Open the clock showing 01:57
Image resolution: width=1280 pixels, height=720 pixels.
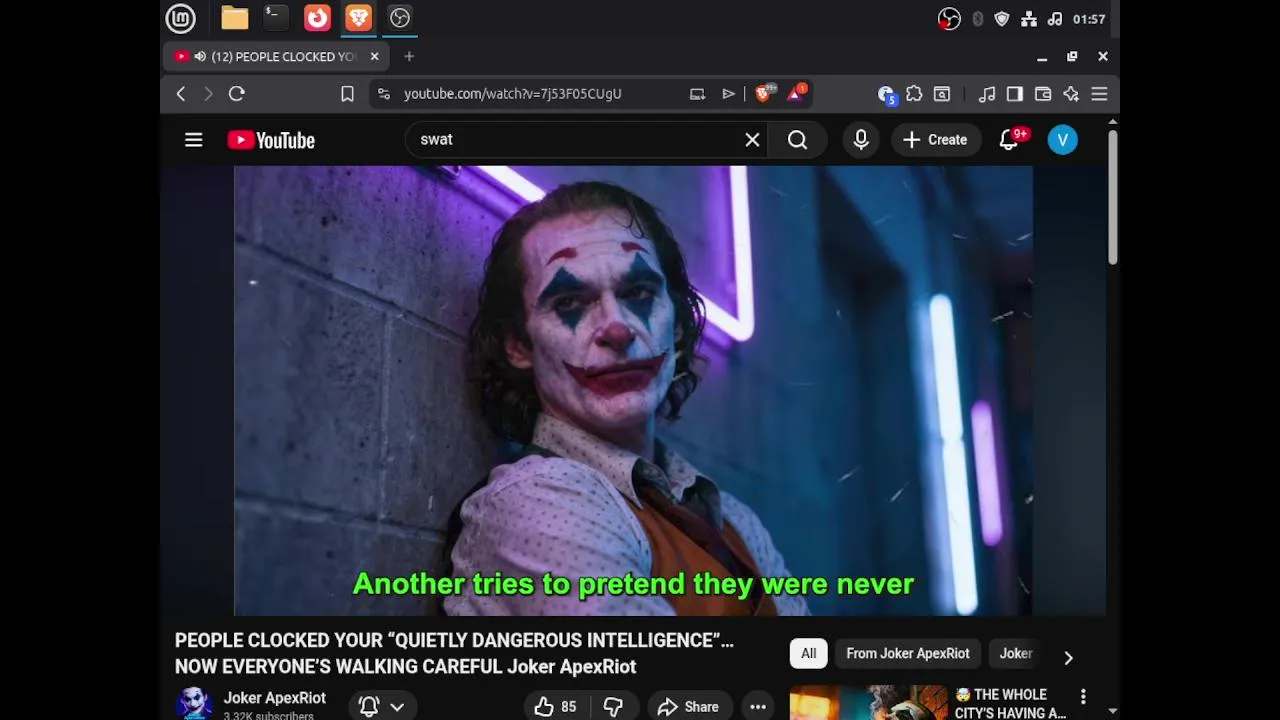pos(1089,19)
